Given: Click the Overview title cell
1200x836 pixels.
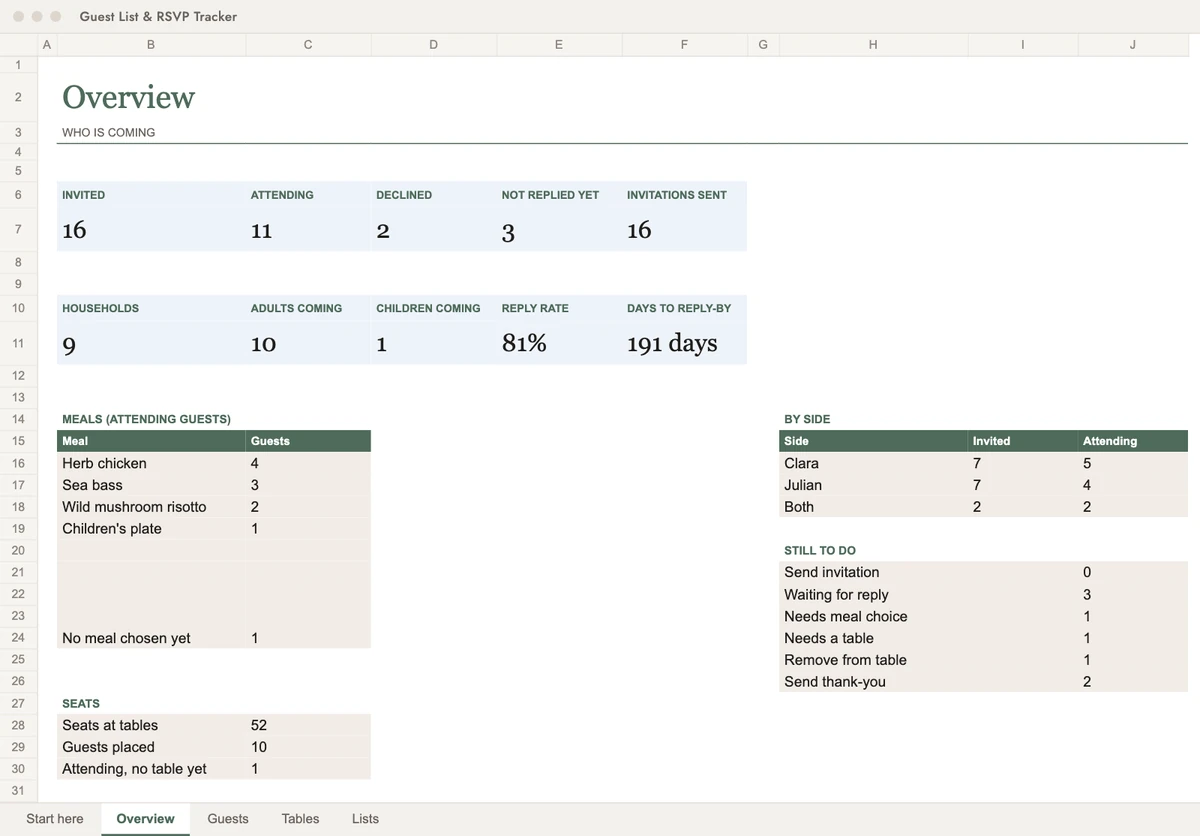Looking at the screenshot, I should (128, 97).
